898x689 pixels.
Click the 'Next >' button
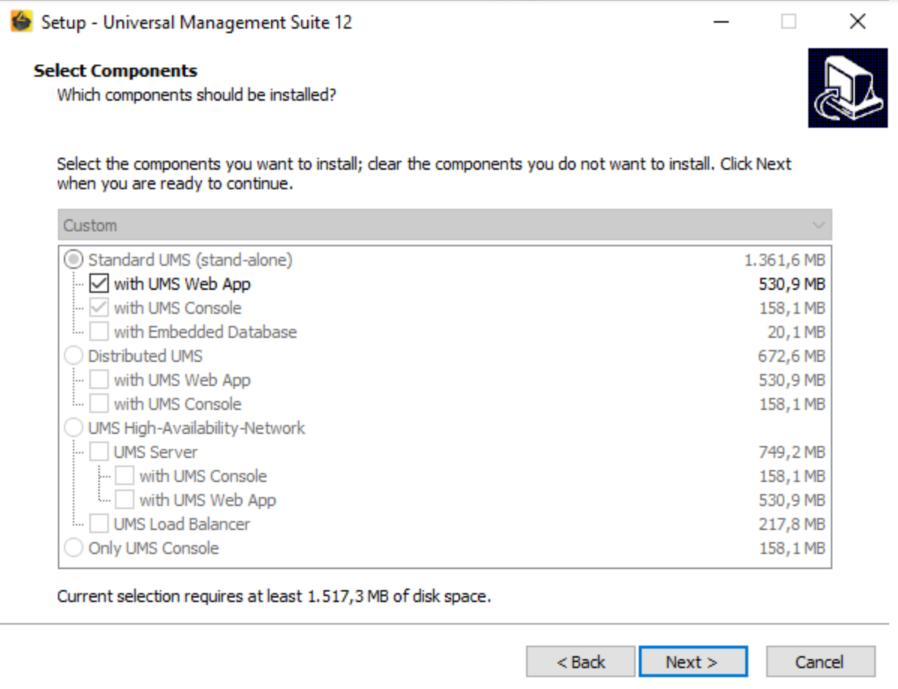[693, 661]
